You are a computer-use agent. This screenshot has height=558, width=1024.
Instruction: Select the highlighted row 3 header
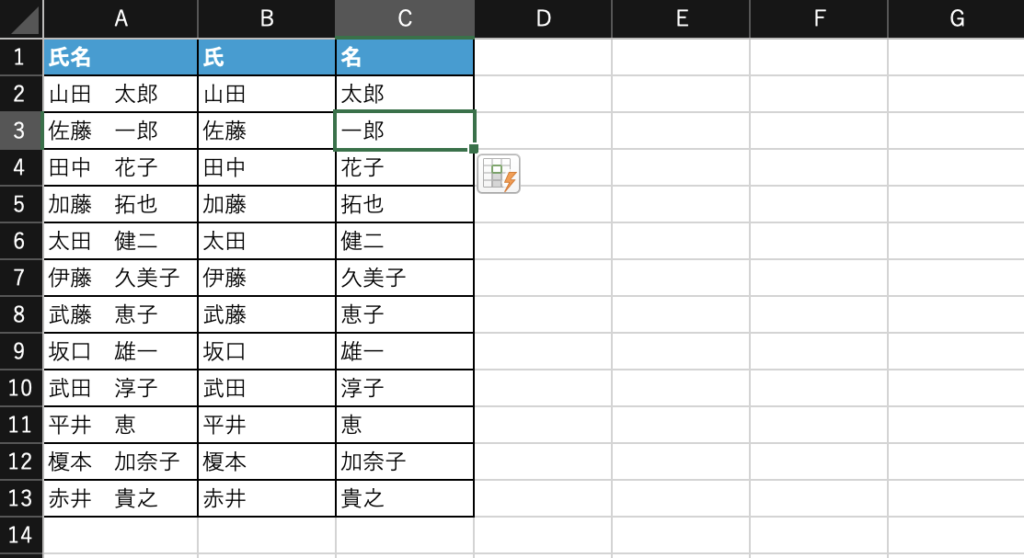[21, 131]
